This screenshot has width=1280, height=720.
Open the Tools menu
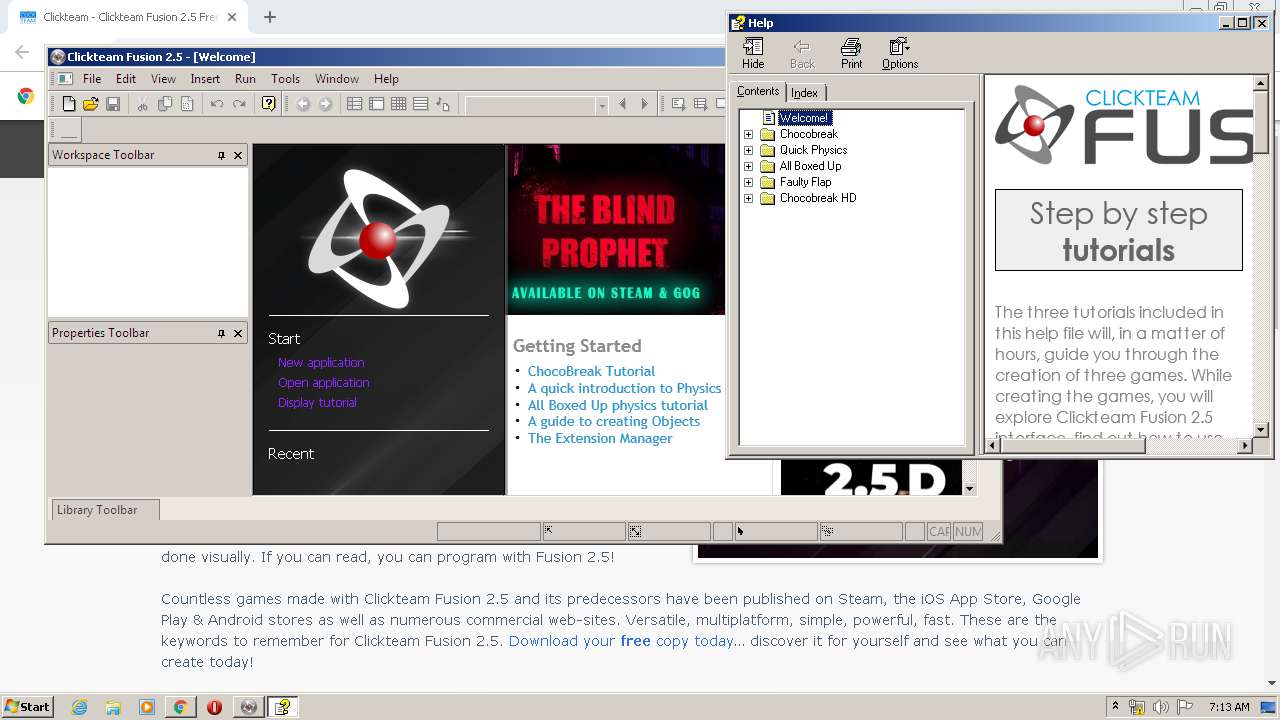coord(285,79)
